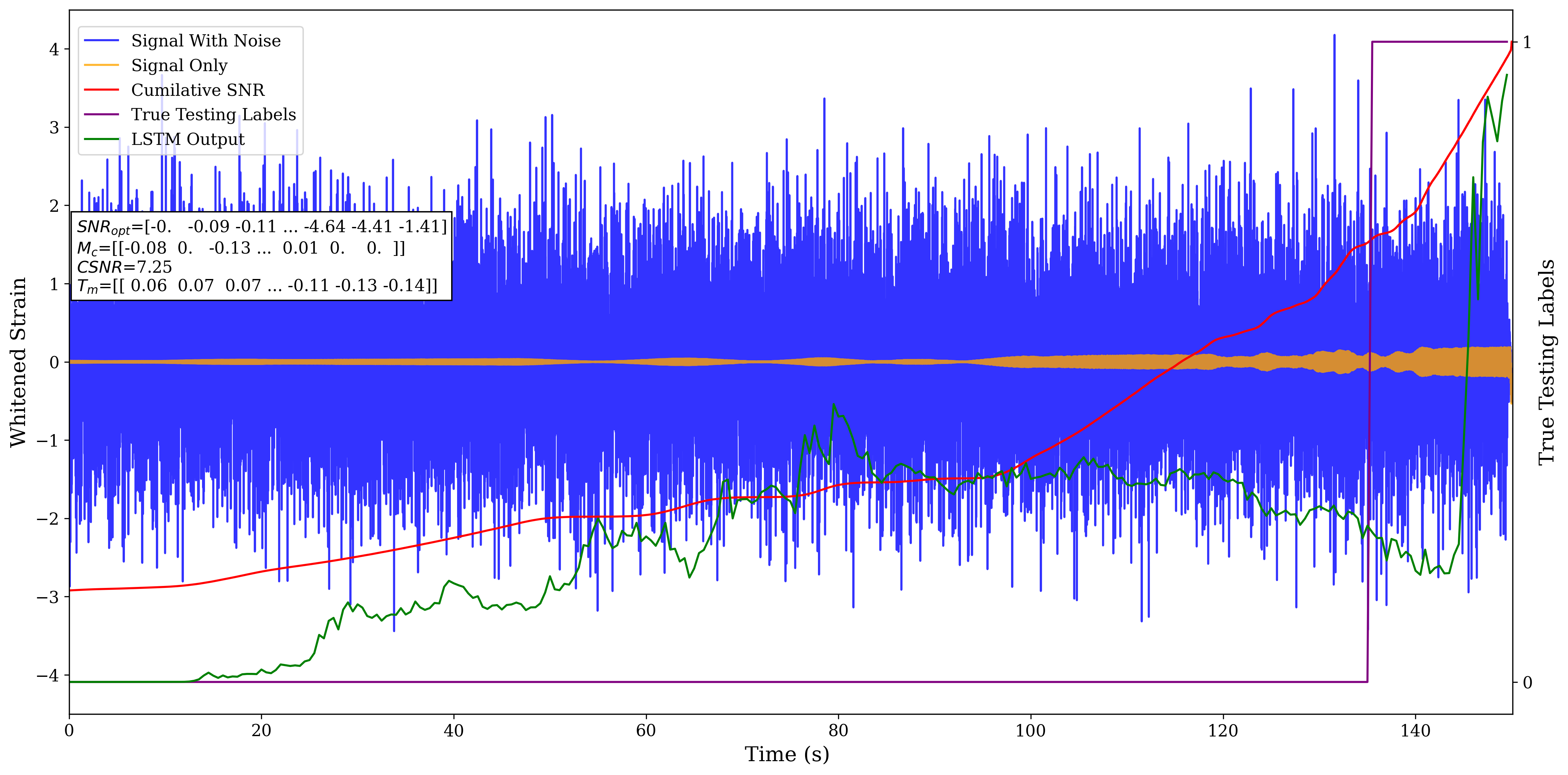Click the 'LSTM Output' legend label

pyautogui.click(x=188, y=139)
